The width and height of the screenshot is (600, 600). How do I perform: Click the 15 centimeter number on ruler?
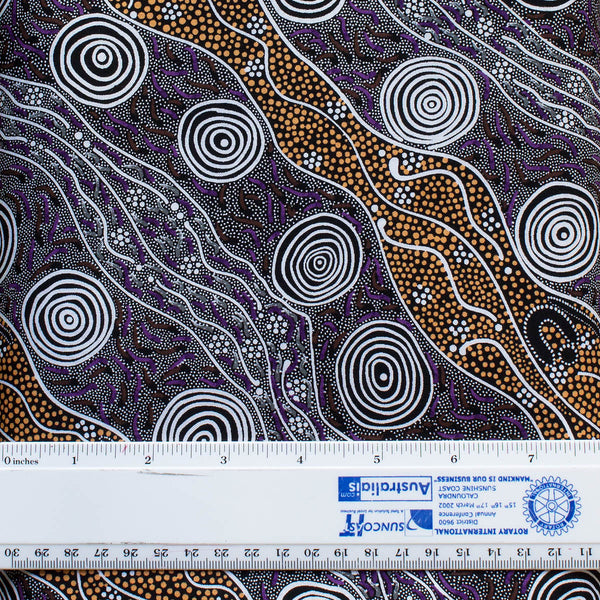463,552
